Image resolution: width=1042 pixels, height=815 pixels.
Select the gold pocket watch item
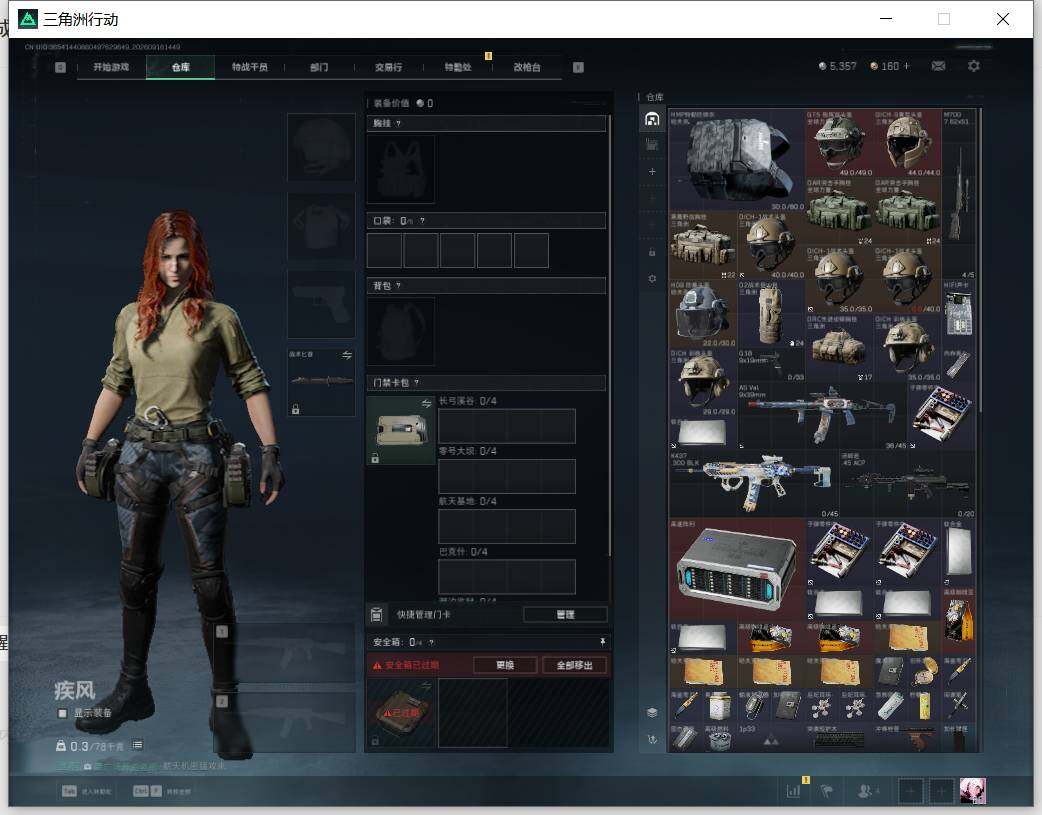click(924, 671)
